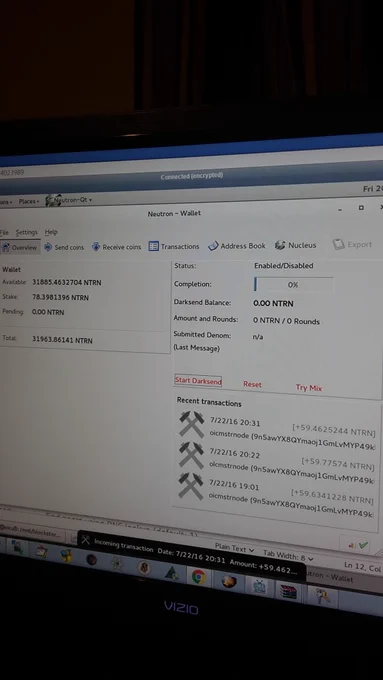The width and height of the screenshot is (383, 680).
Task: Switch to Neutron - Wallet taskbar button
Action: (x=330, y=578)
